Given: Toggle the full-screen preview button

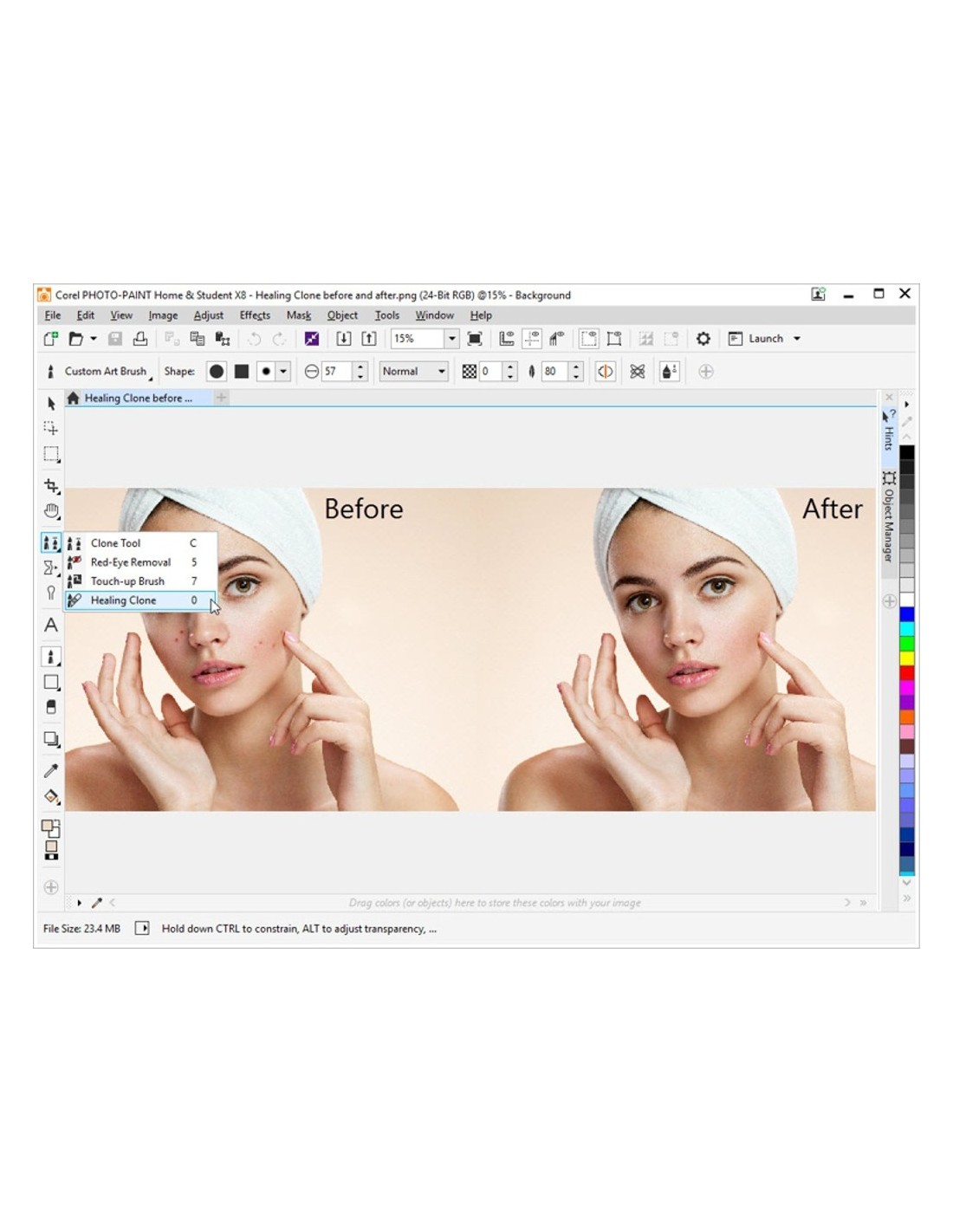Looking at the screenshot, I should coord(475,339).
